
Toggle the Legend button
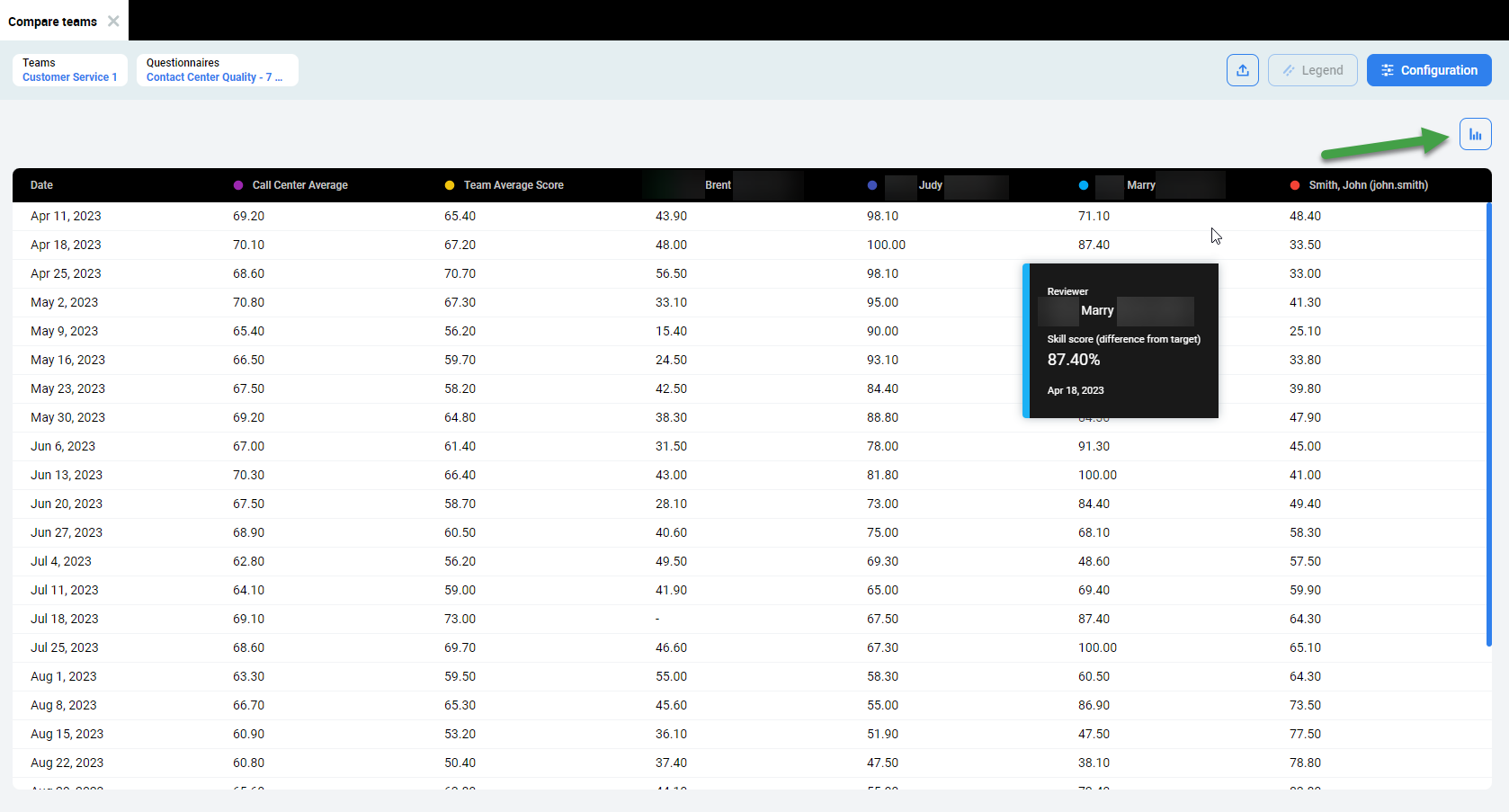pyautogui.click(x=1312, y=70)
